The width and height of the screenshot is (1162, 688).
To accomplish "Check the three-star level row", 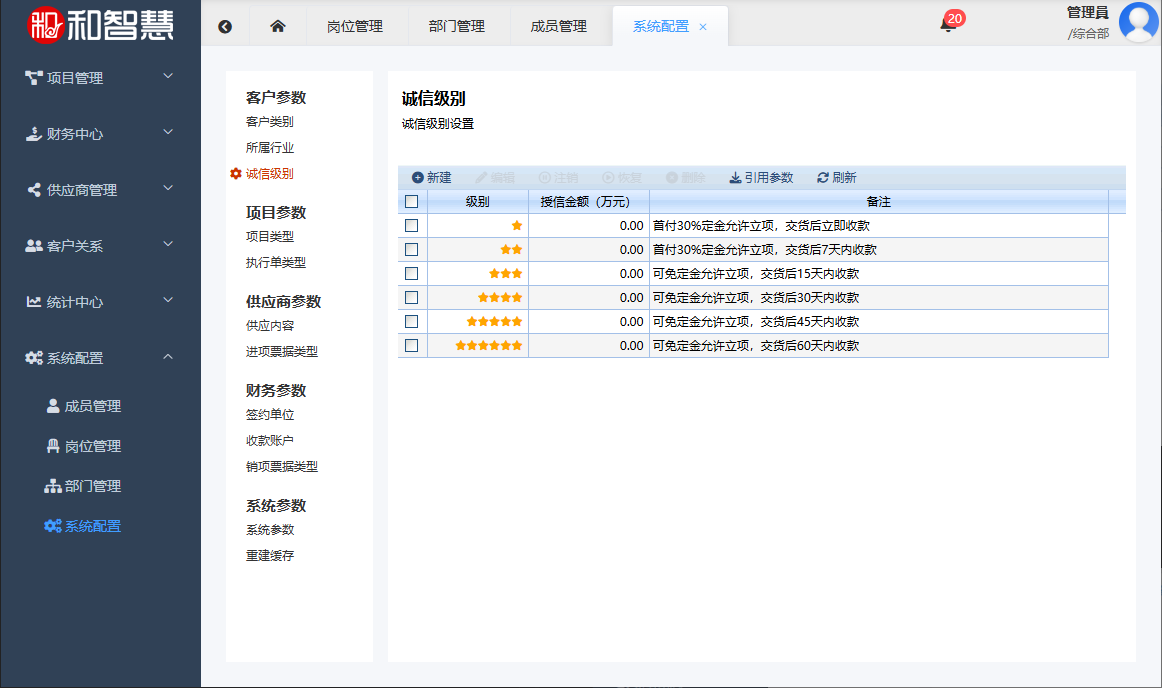I will pos(412,274).
